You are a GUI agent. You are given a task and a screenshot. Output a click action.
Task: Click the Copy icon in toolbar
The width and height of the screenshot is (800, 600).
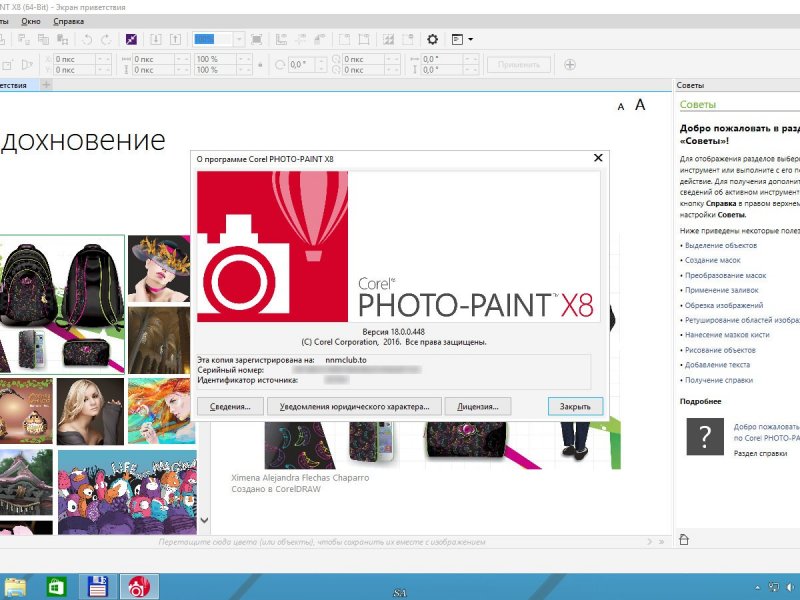43,39
